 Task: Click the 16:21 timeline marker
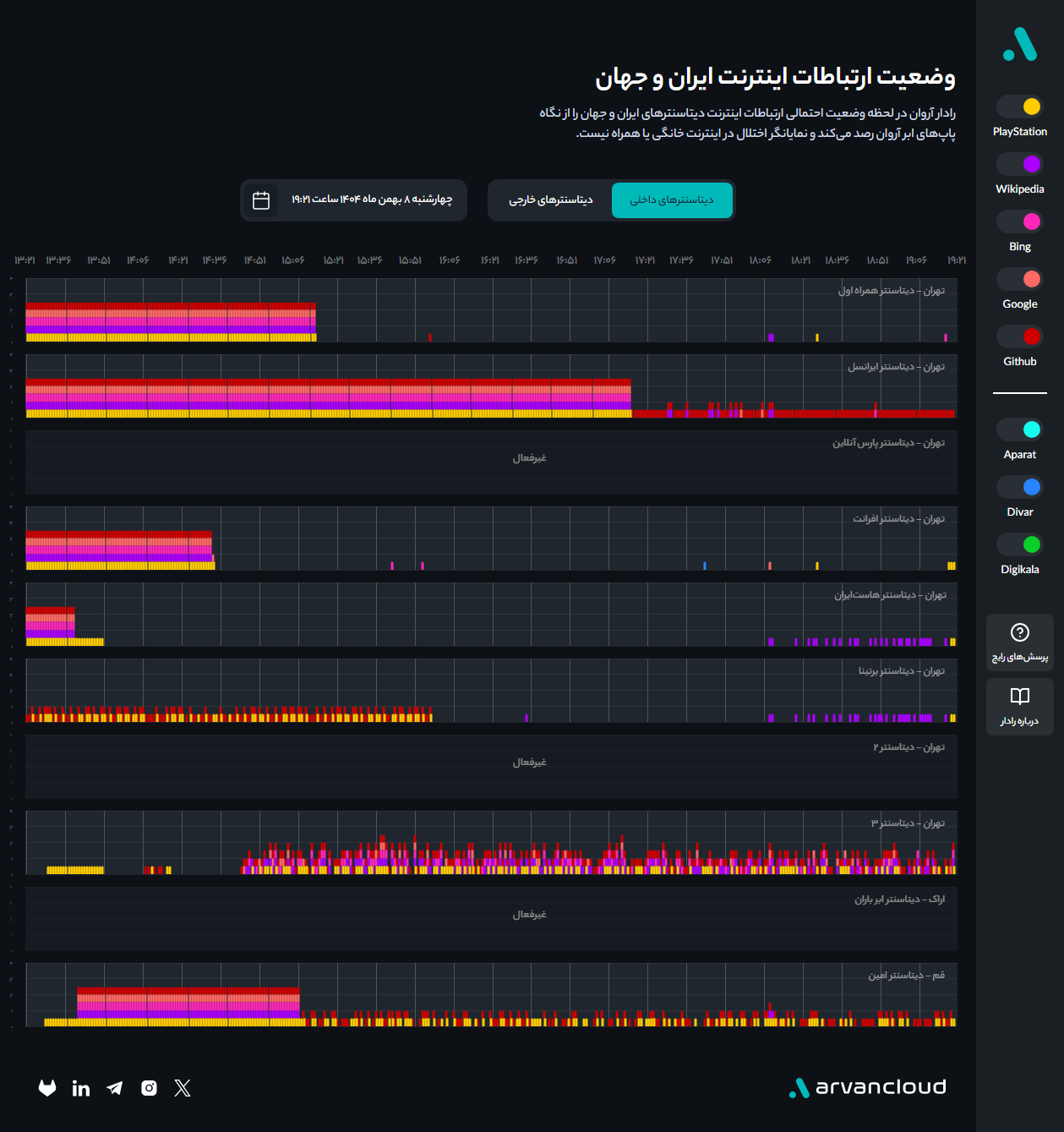(490, 260)
